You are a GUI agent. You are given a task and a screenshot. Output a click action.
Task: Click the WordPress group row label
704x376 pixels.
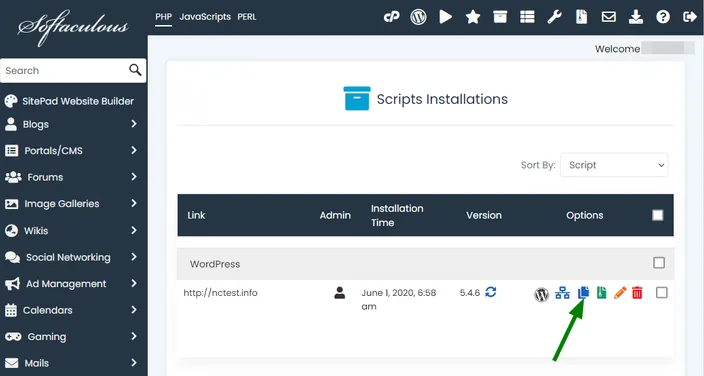pyautogui.click(x=215, y=264)
